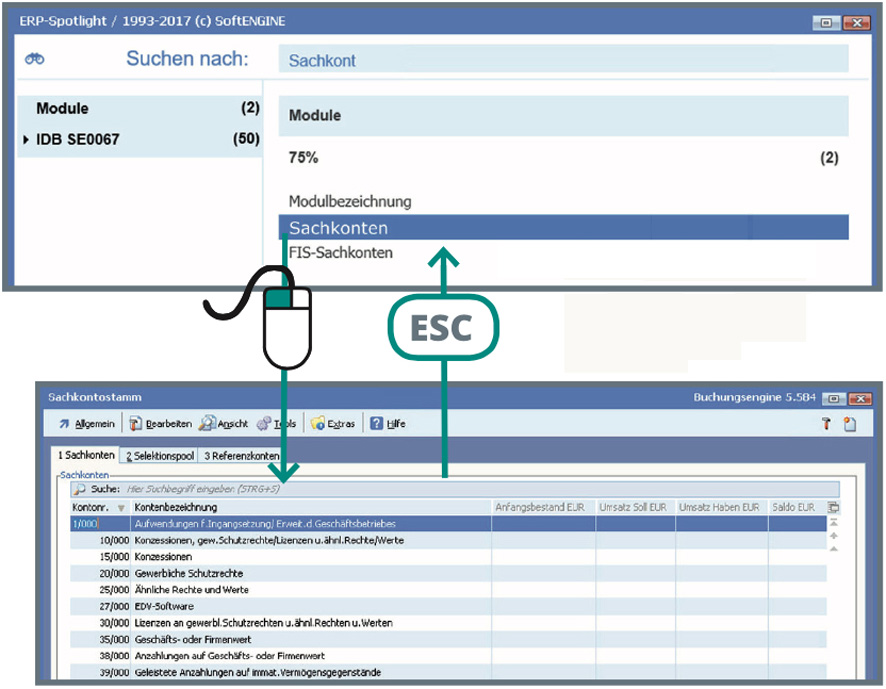Viewport: 886px width, 689px height.
Task: Expand the IDB SE0067 tree entry
Action: [26, 140]
